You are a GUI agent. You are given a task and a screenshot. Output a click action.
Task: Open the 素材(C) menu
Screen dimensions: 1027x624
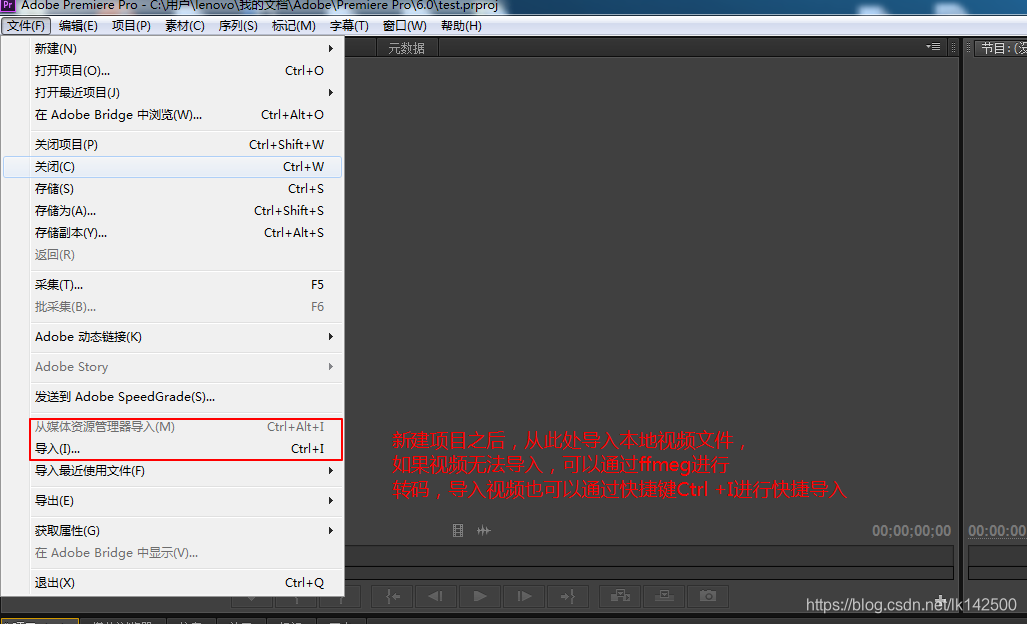(x=185, y=26)
